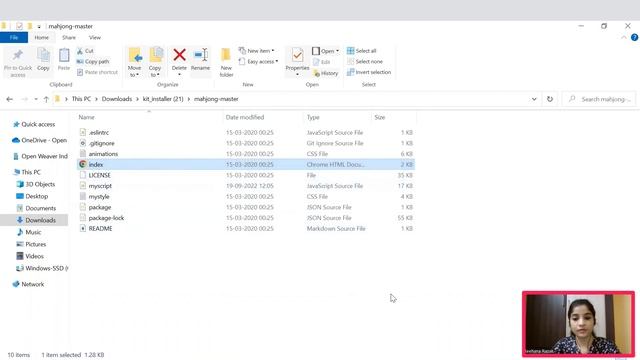This screenshot has height=360, width=640.
Task: Open Documents in navigation pane
Action: [x=36, y=208]
